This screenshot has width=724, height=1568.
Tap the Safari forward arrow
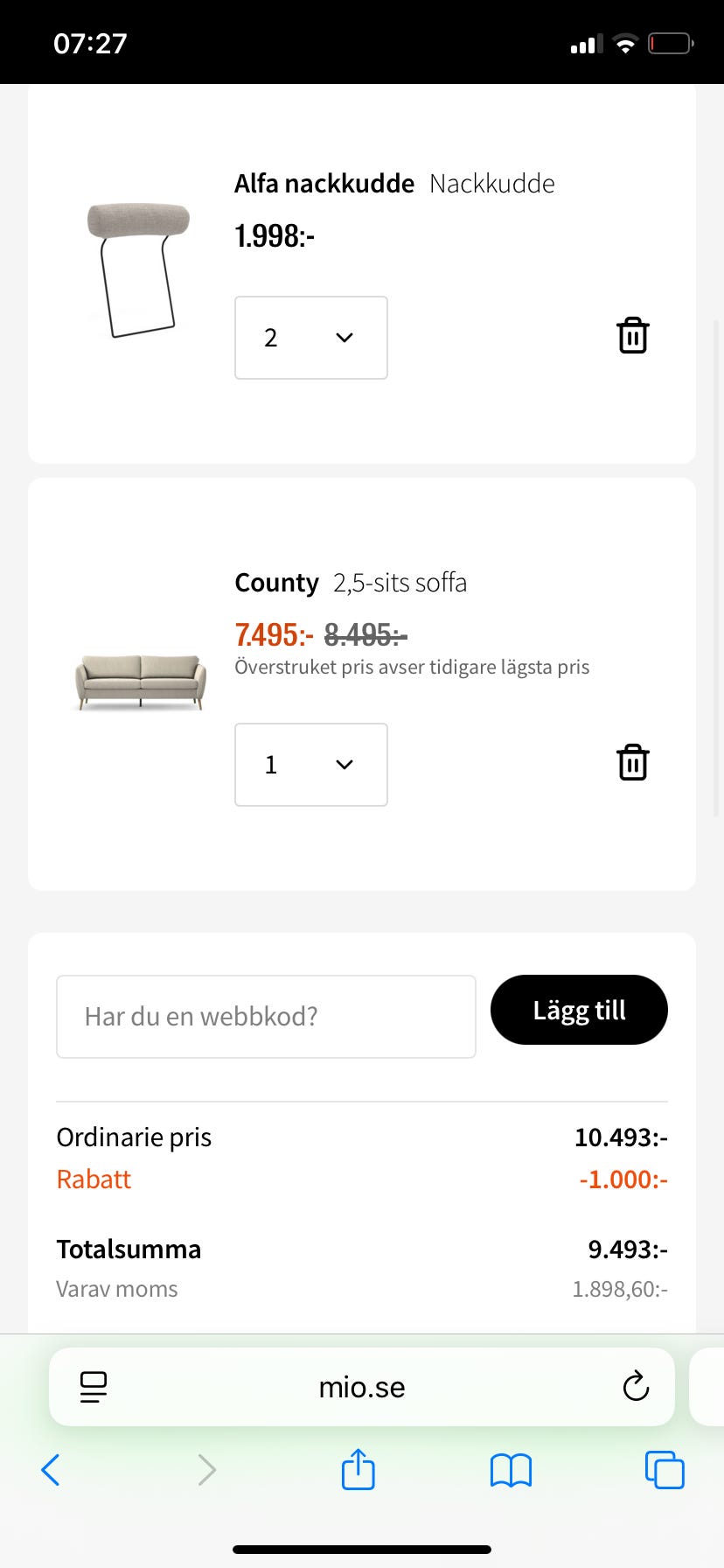click(206, 1470)
